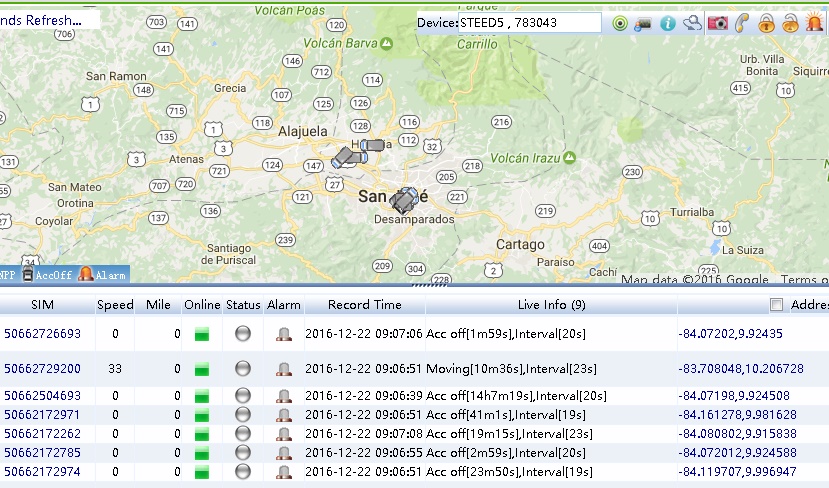The width and height of the screenshot is (829, 488).
Task: Click the Live Info (9) column header
Action: click(551, 305)
